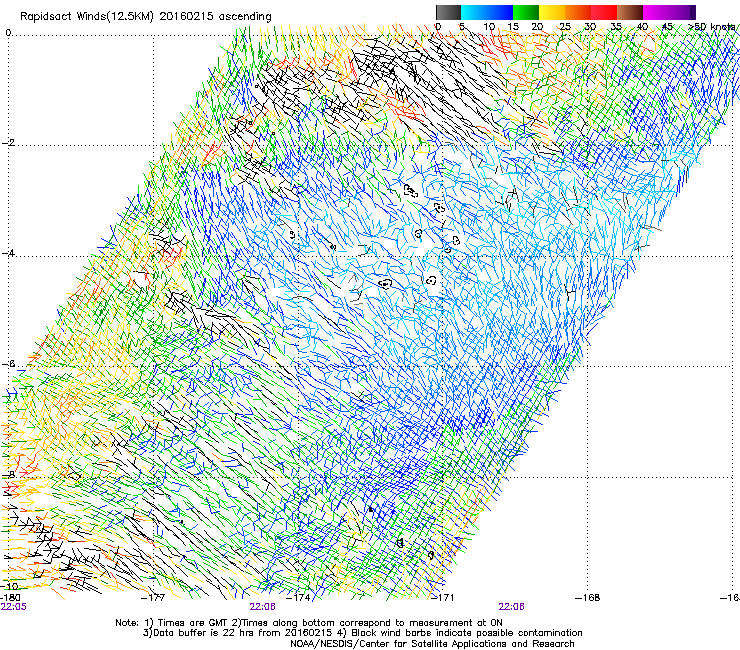
Task: Click the yellow 20-25 knots legend swatch
Action: click(552, 12)
